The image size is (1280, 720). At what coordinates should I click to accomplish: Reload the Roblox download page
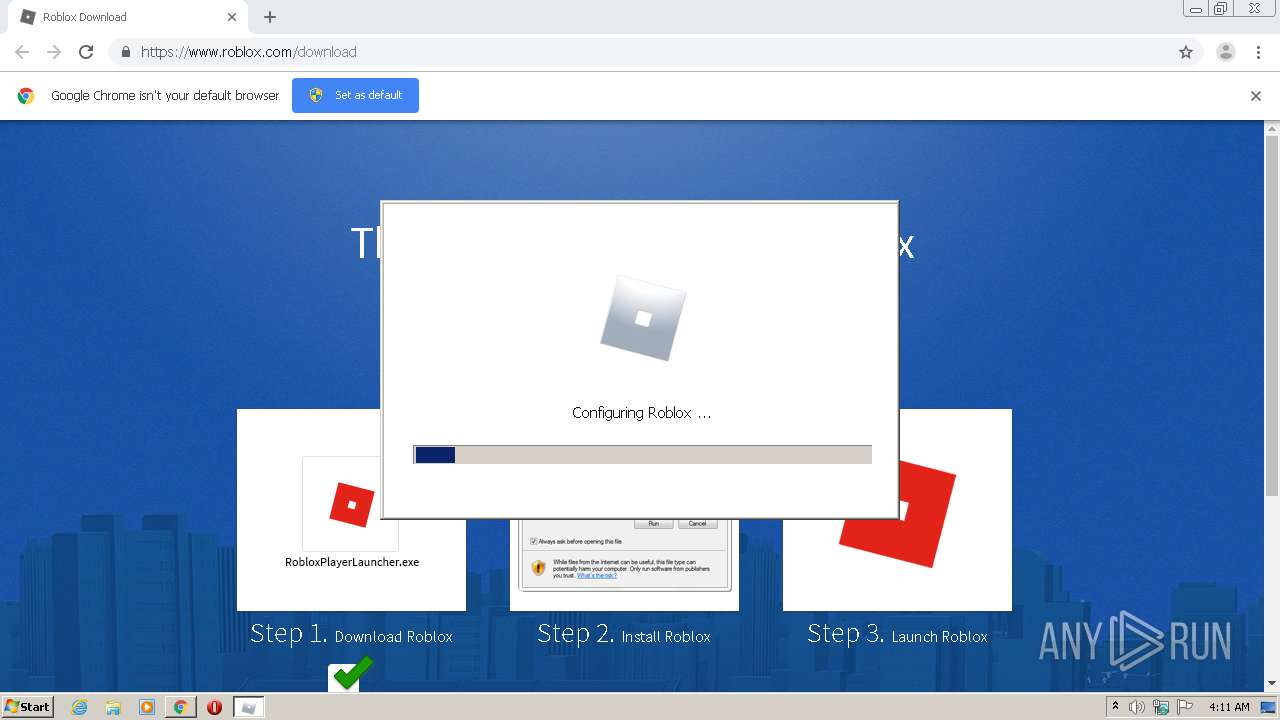tap(86, 52)
